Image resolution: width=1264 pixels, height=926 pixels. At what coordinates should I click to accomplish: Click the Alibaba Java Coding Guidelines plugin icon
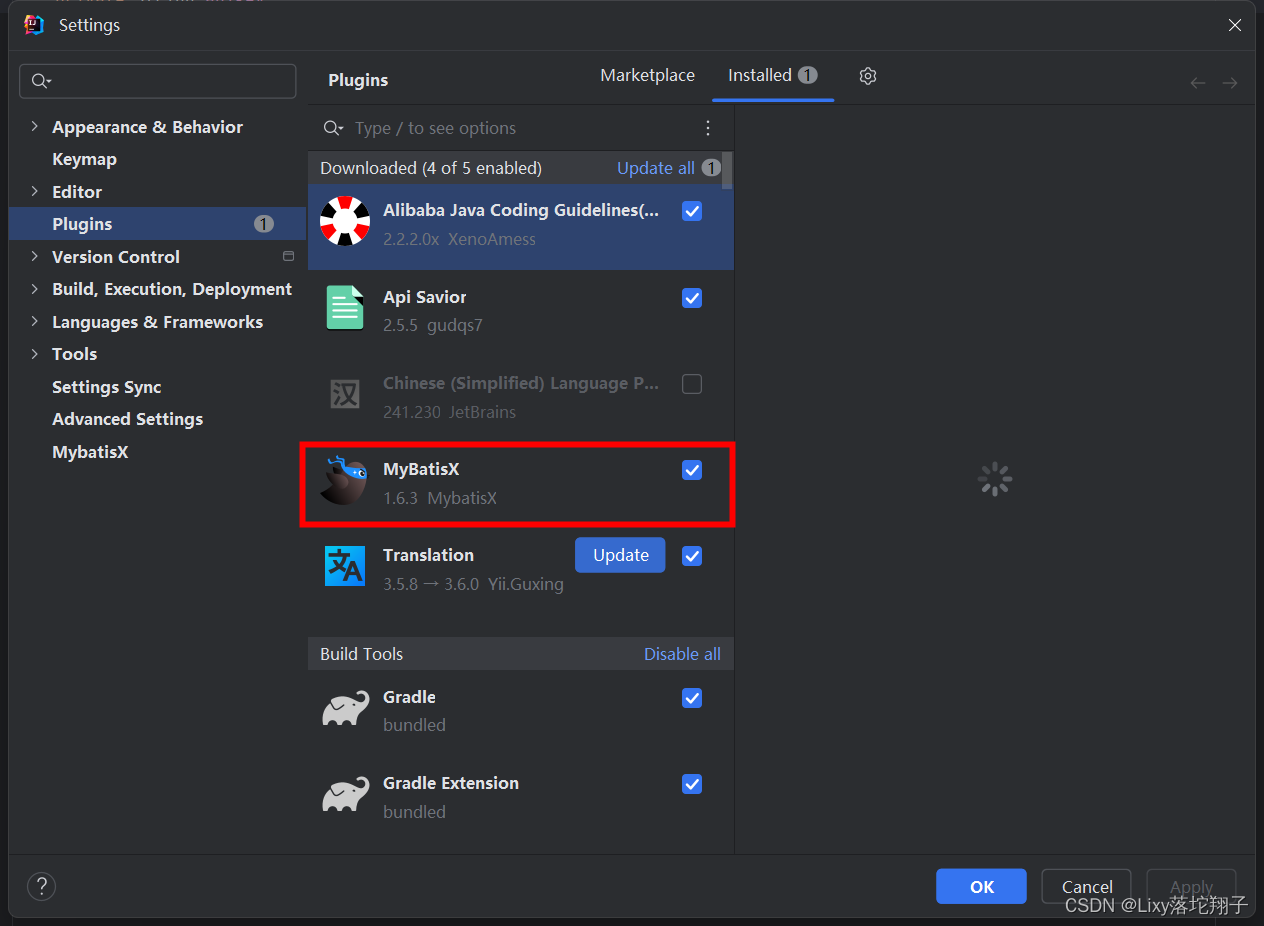click(x=345, y=221)
